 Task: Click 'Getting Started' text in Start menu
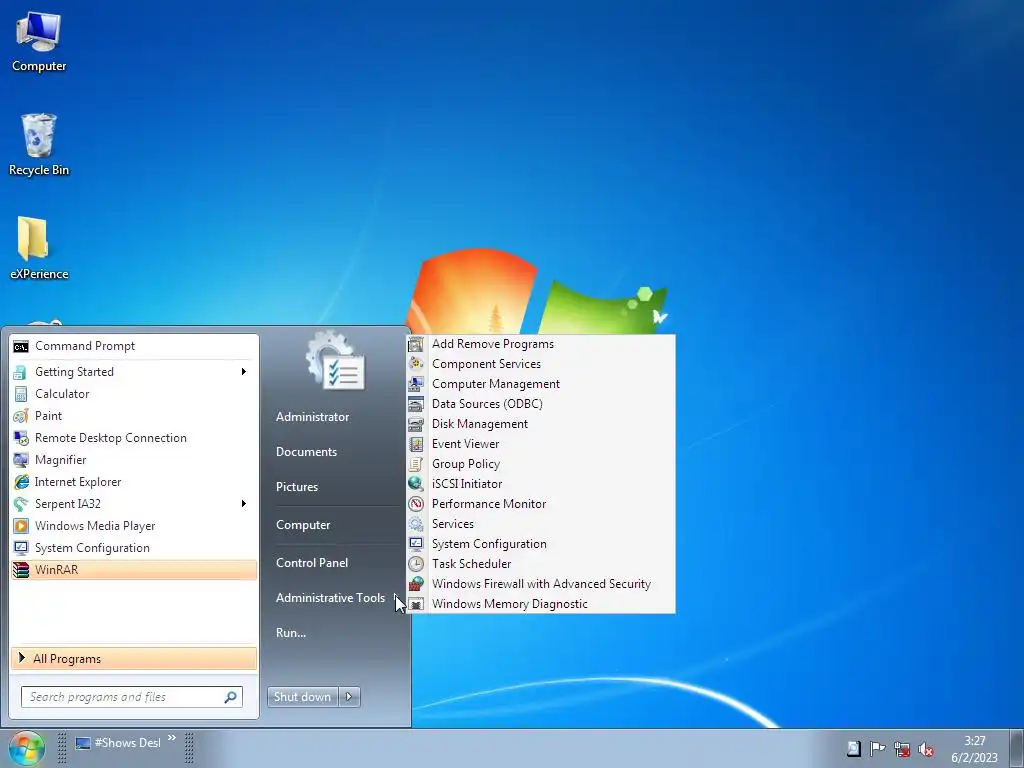(x=74, y=372)
